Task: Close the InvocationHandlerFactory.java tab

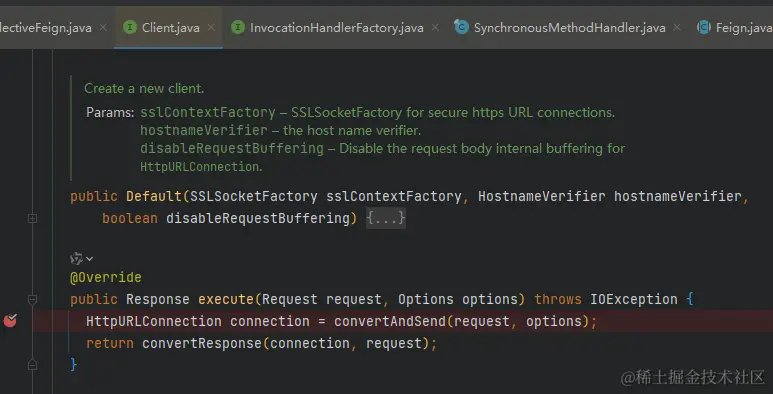Action: [435, 28]
